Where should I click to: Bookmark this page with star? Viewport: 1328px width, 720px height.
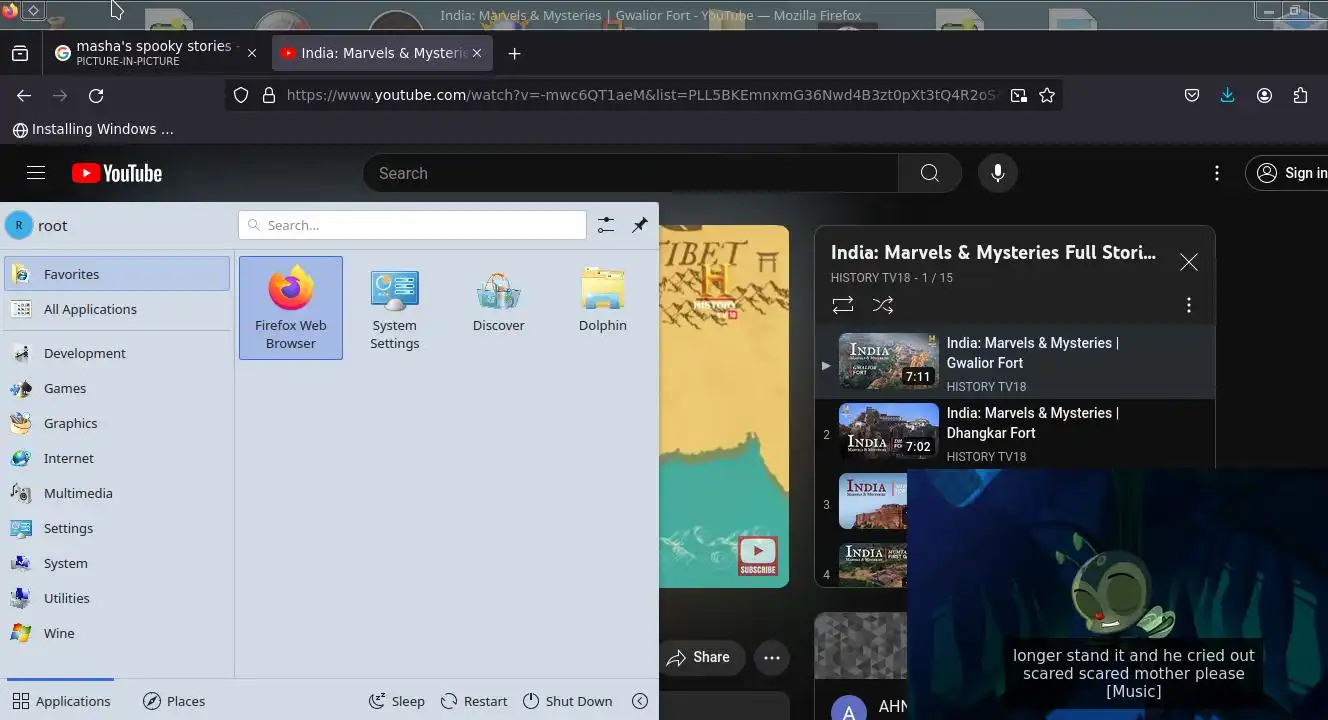click(x=1047, y=95)
